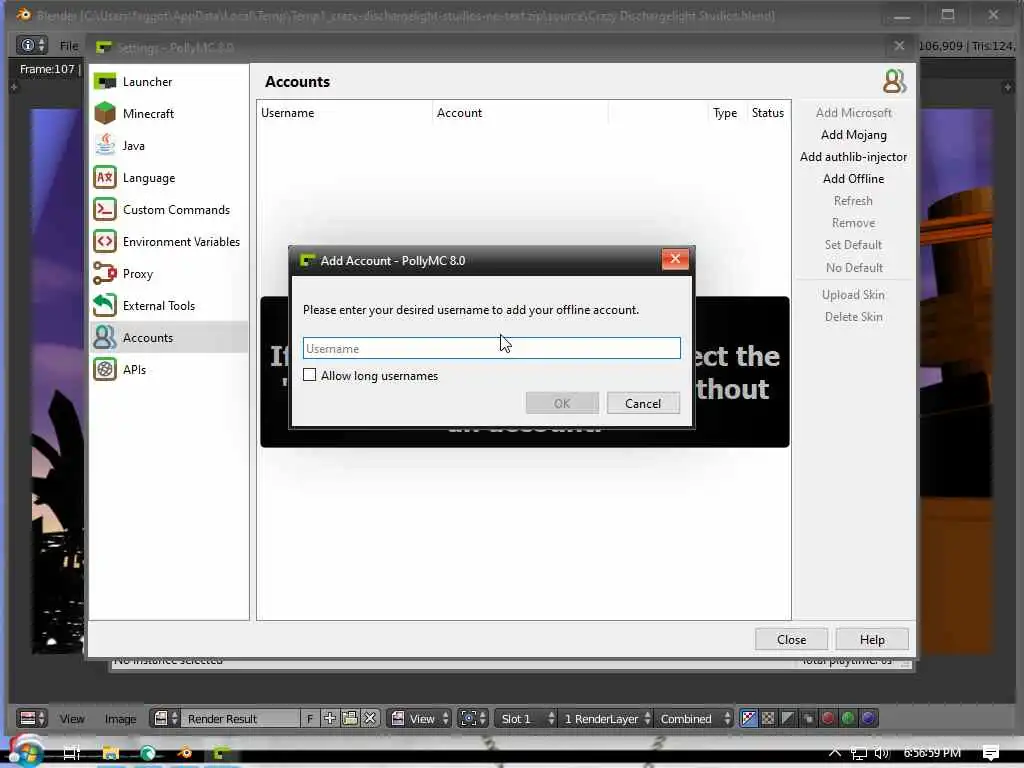Click the Refresh account button
Image resolution: width=1024 pixels, height=768 pixels.
[854, 200]
